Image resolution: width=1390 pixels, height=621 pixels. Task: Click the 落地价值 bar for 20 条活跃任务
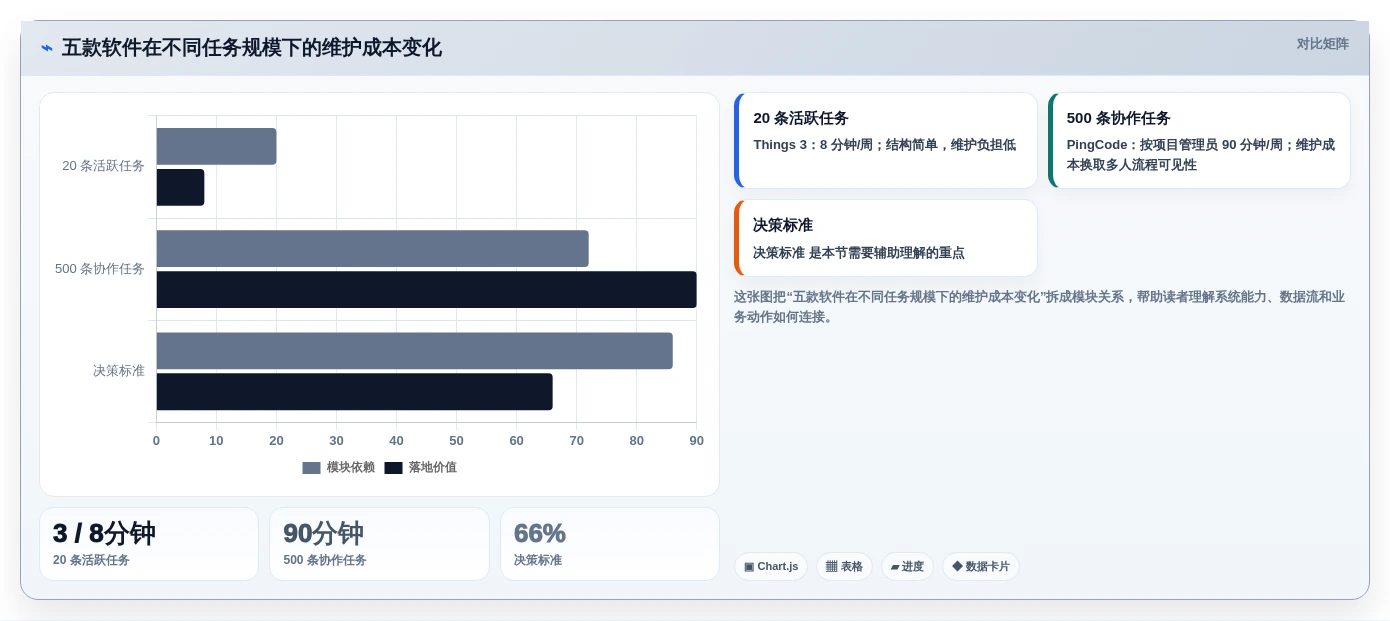click(180, 188)
